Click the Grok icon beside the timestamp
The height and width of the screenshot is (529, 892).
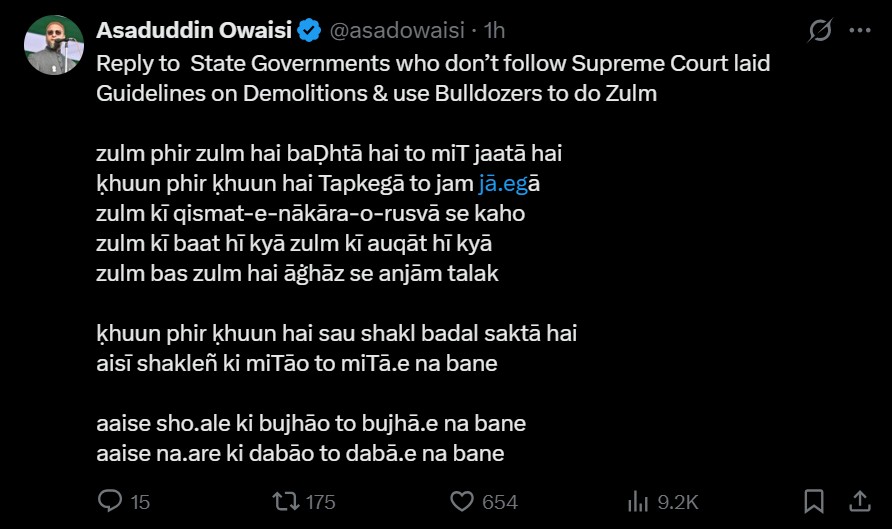click(x=819, y=31)
